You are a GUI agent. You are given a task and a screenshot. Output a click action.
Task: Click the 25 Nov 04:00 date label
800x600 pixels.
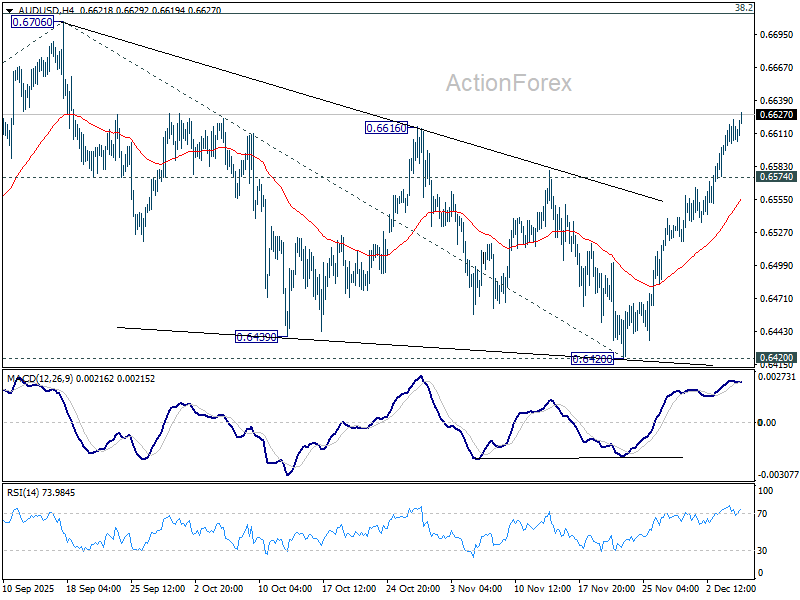(x=670, y=588)
